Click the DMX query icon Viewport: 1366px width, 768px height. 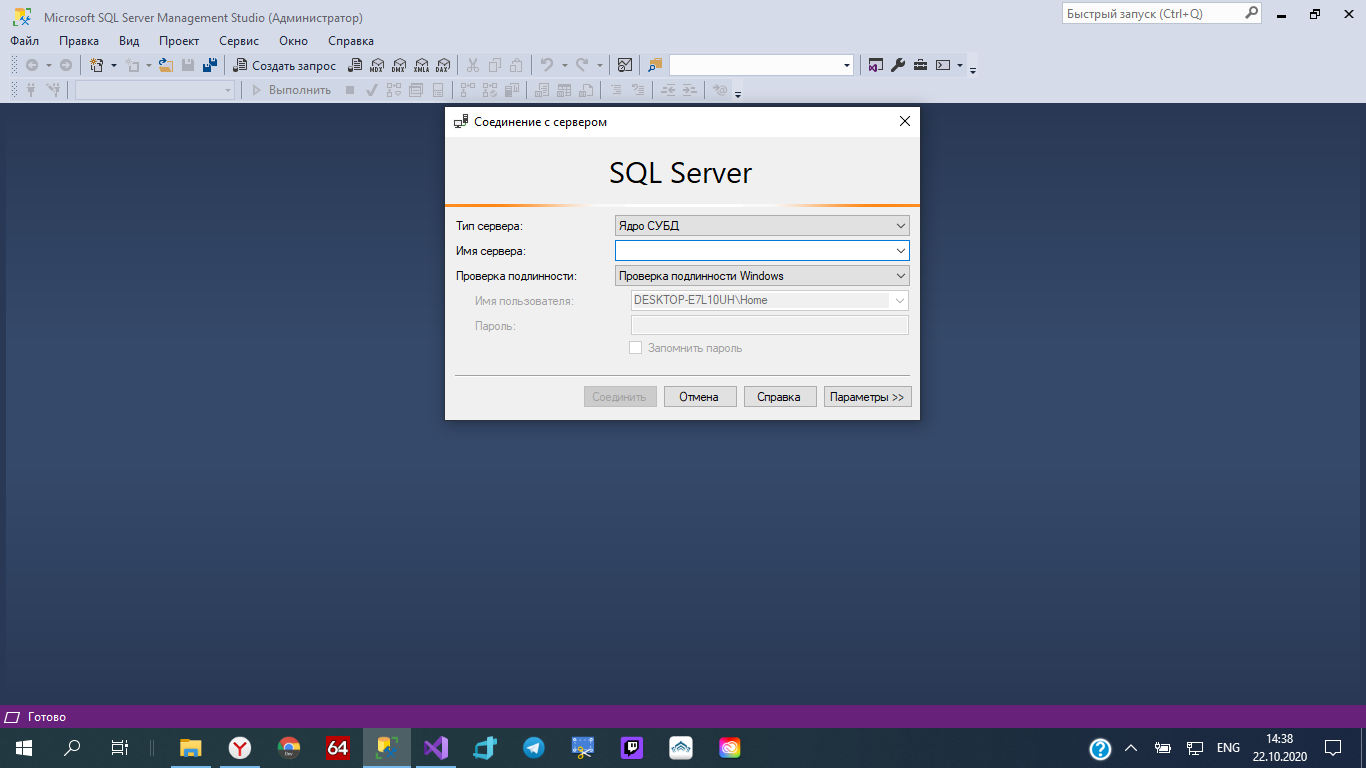pos(399,65)
